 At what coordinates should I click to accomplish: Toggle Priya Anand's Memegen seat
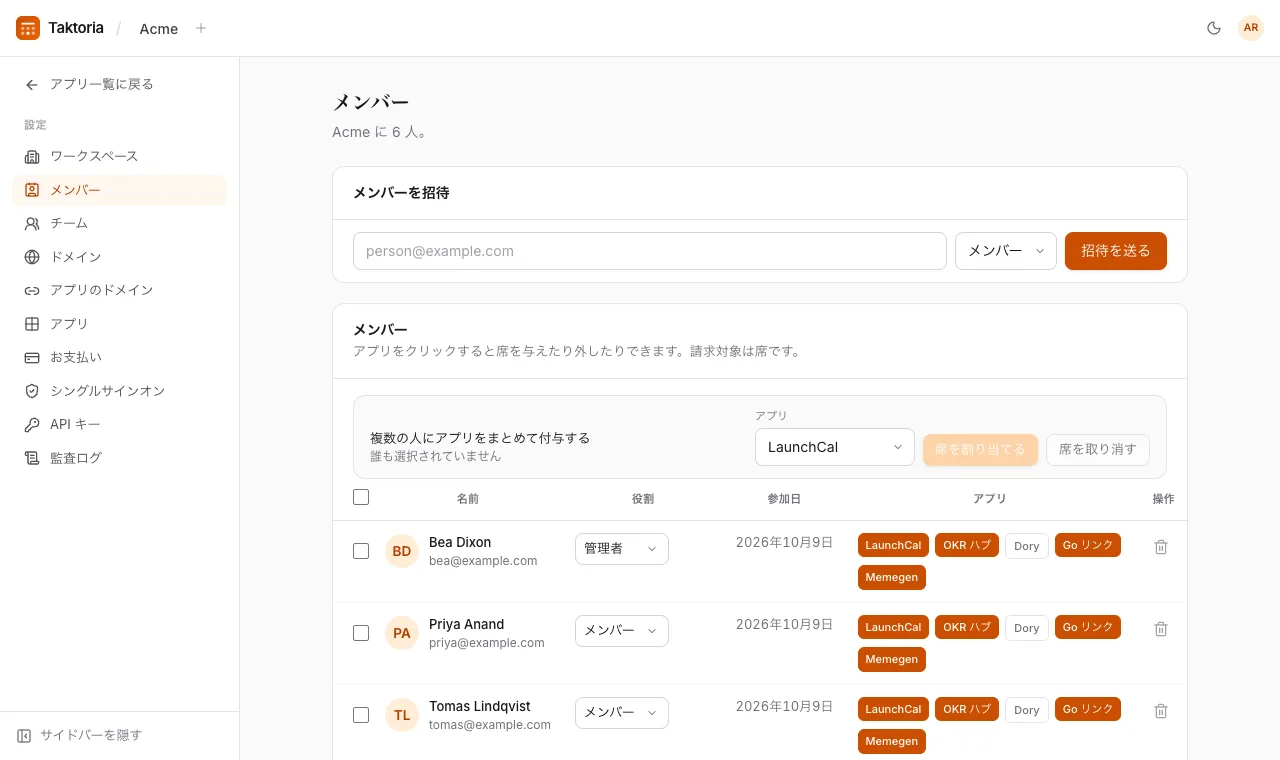coord(892,659)
